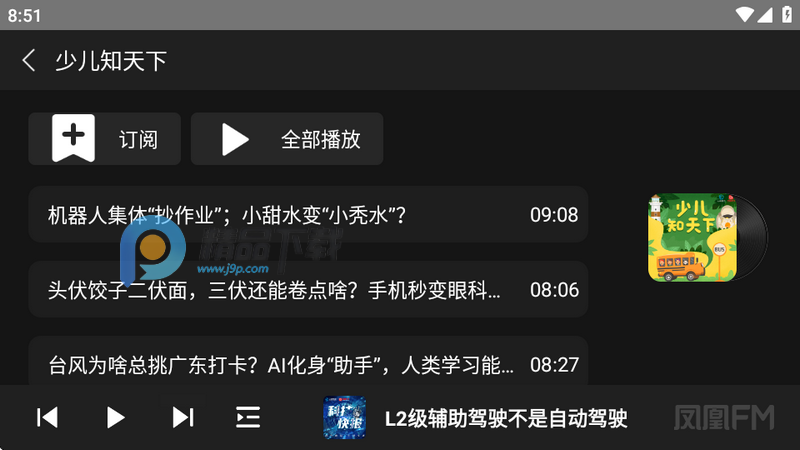
Task: Tap the back arrow beside 少儿知天下
Action: point(29,60)
